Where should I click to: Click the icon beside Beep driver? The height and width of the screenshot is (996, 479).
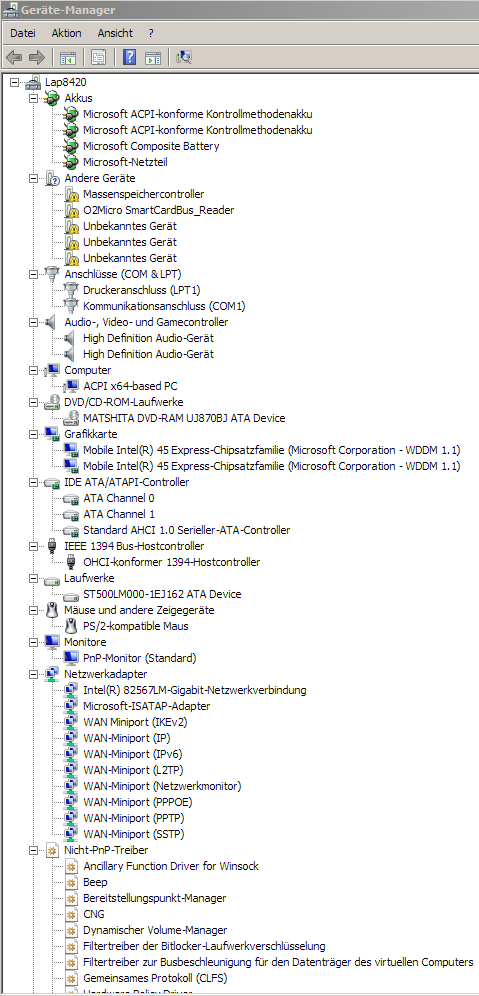(x=72, y=882)
